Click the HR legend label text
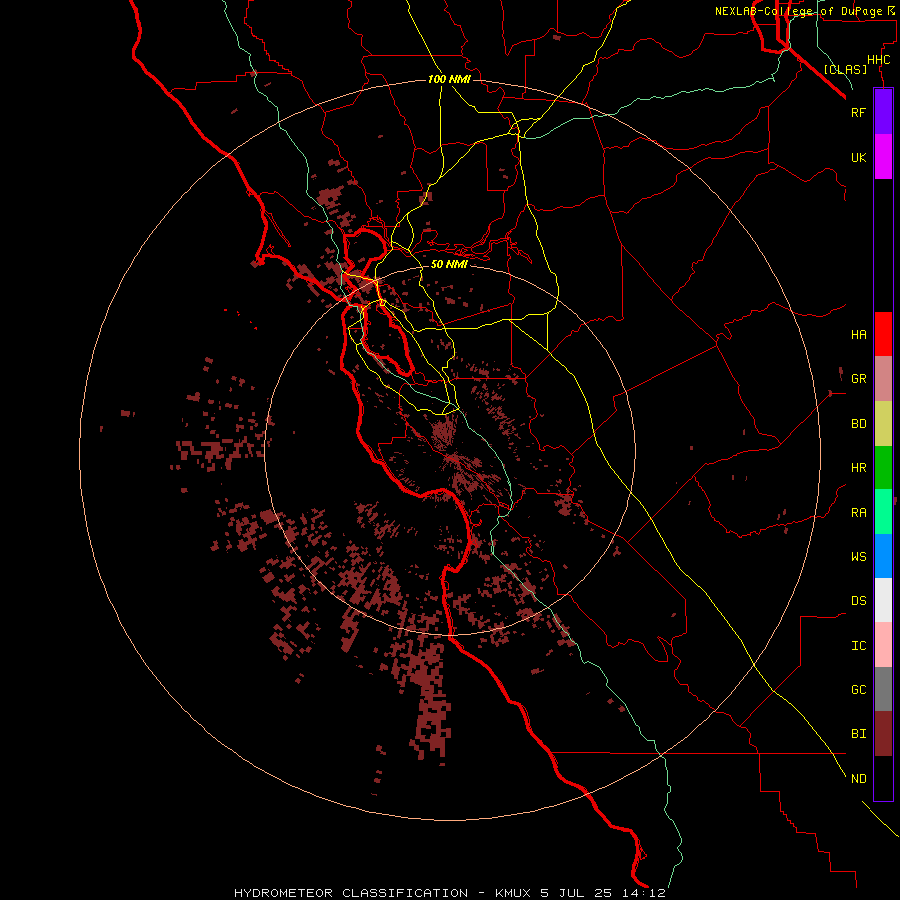 pos(858,468)
